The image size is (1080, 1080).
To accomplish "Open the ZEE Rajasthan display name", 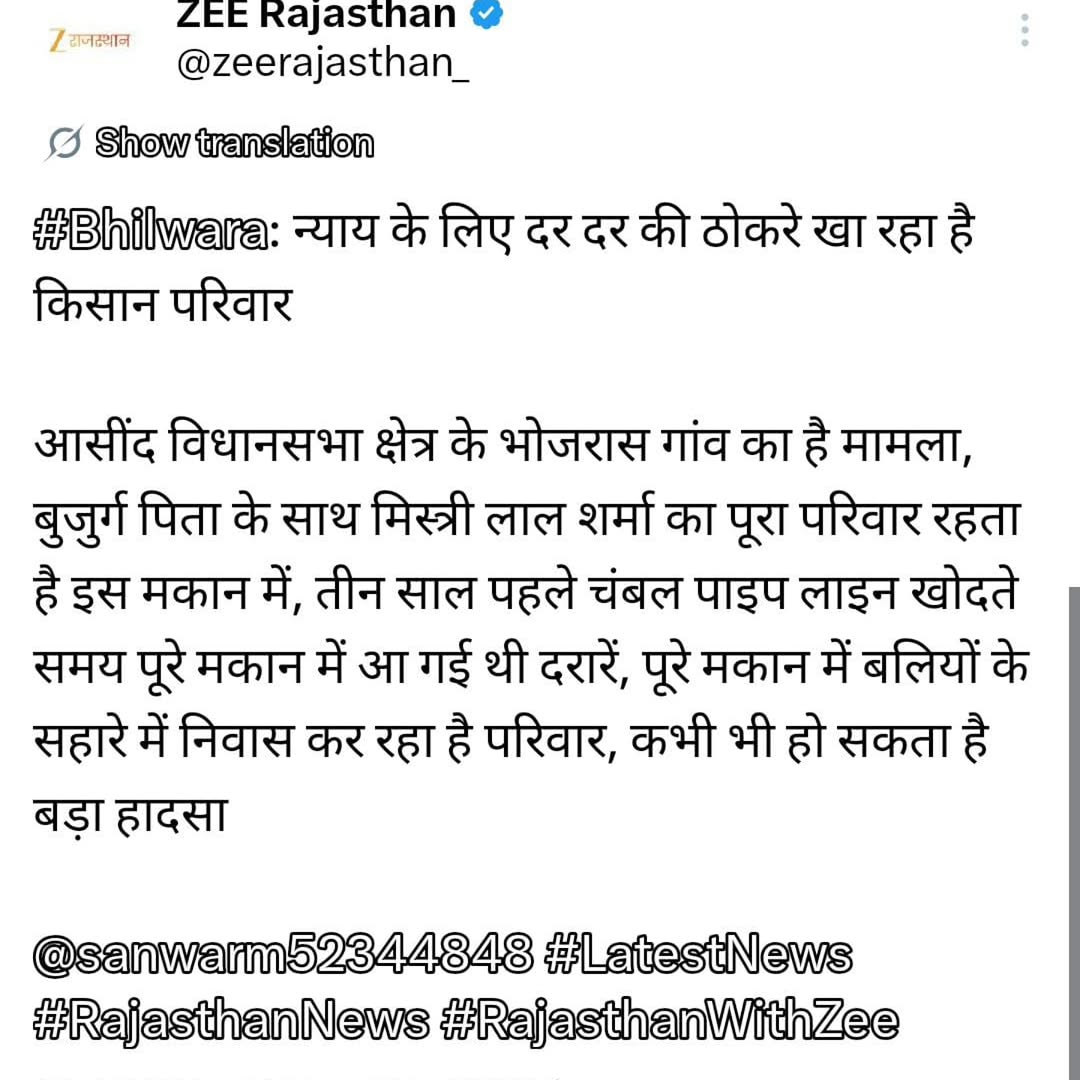I will [316, 14].
